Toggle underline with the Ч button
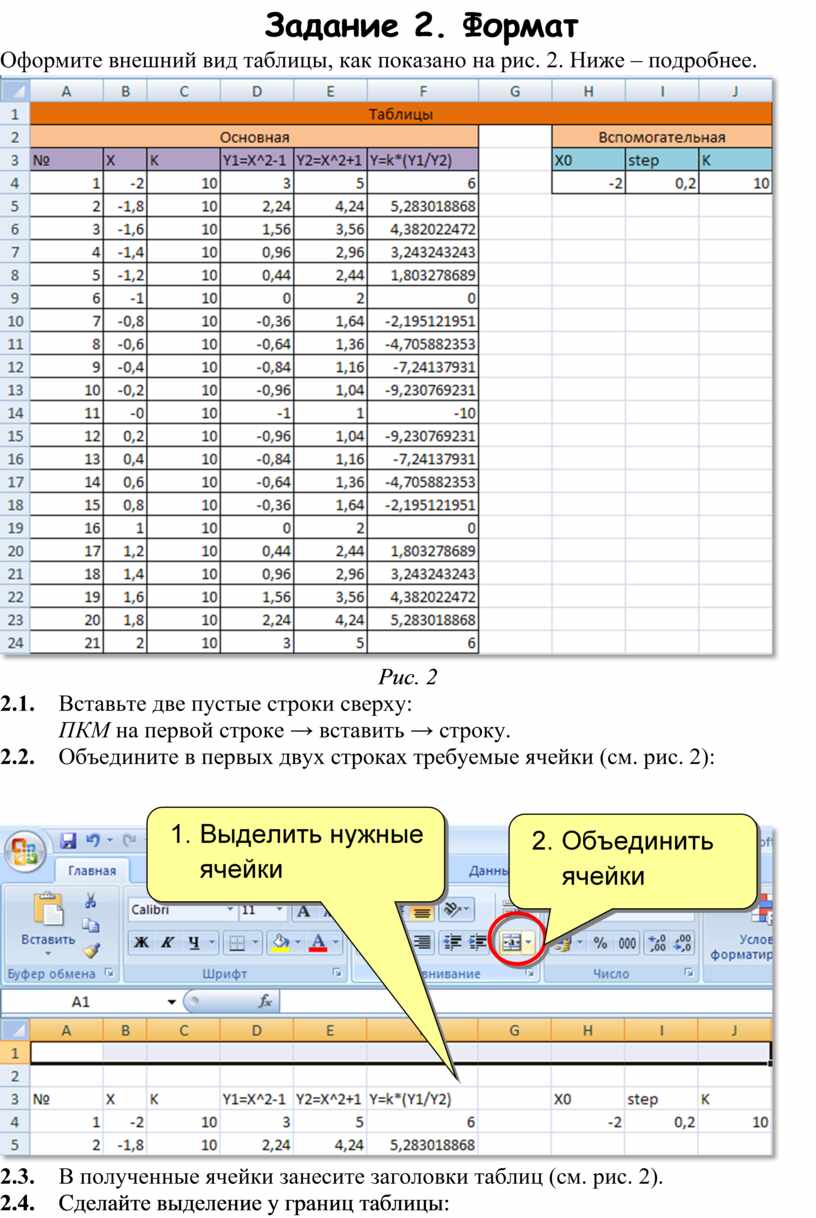The image size is (816, 1218). (193, 942)
